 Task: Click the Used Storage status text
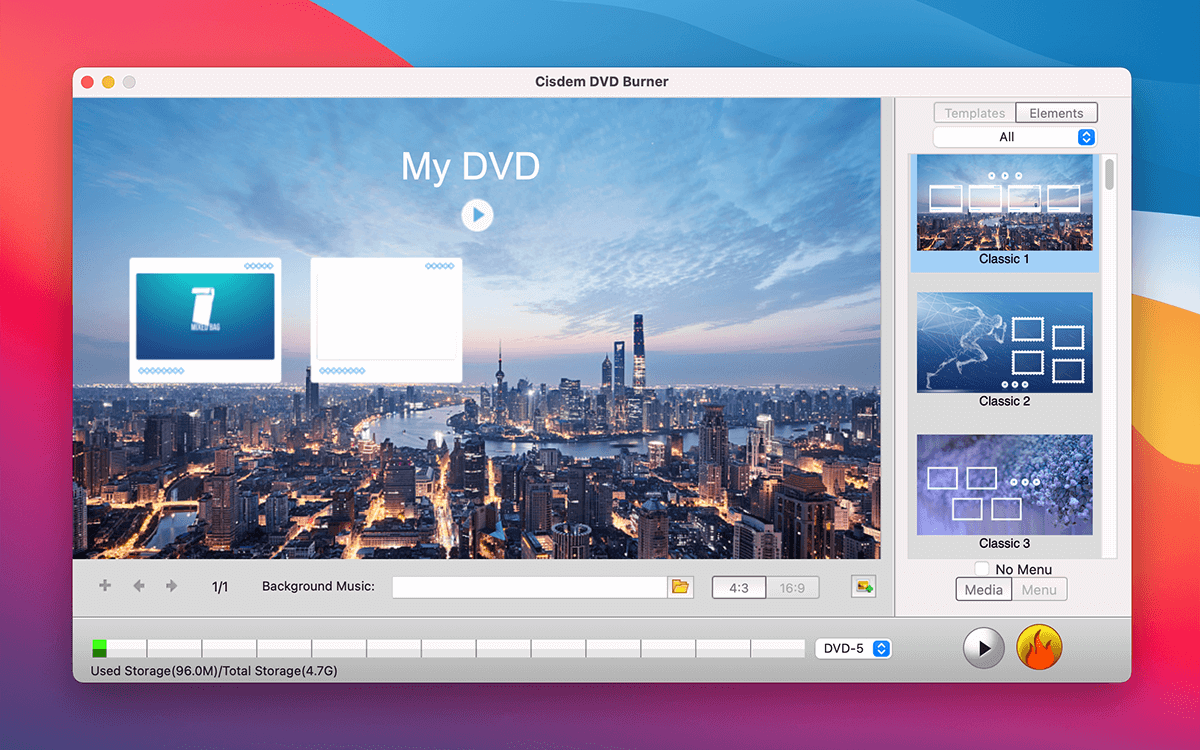[214, 671]
